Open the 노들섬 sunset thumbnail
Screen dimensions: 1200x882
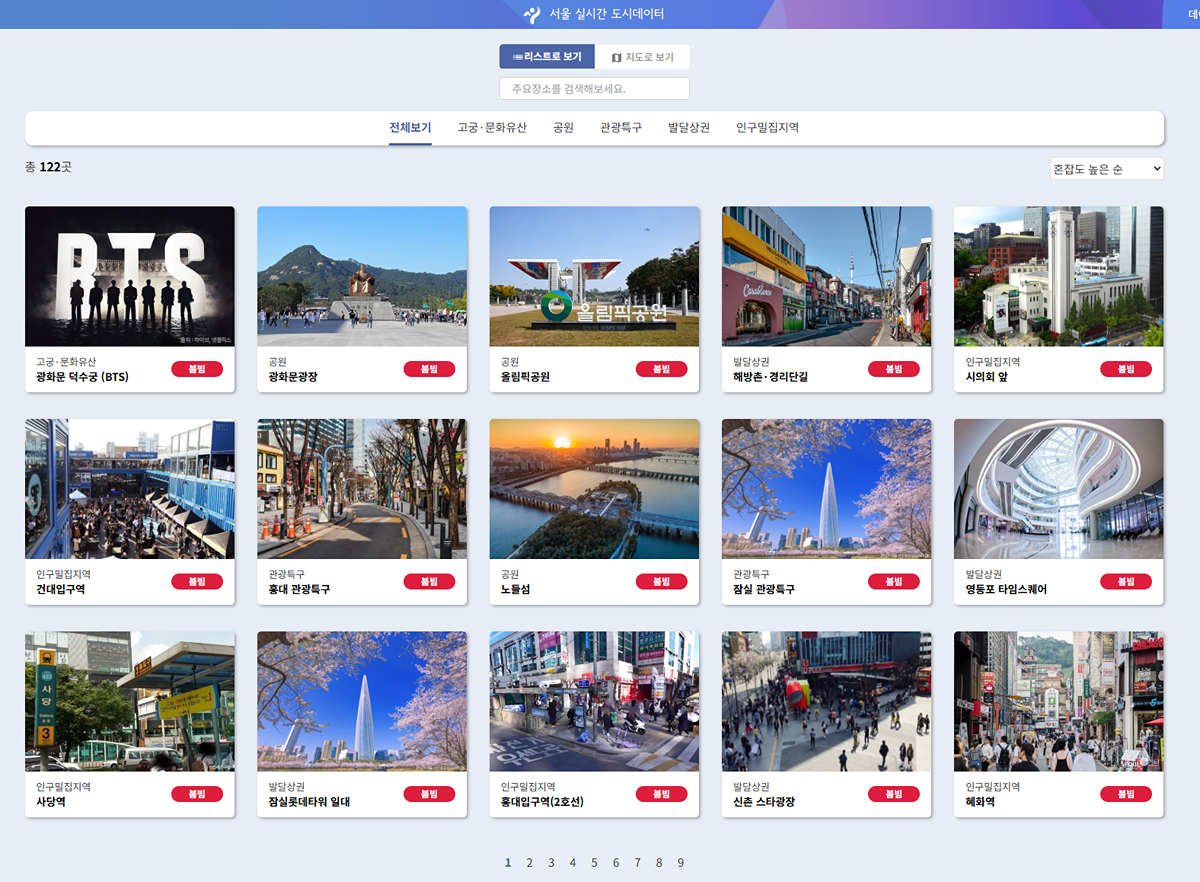[x=594, y=488]
